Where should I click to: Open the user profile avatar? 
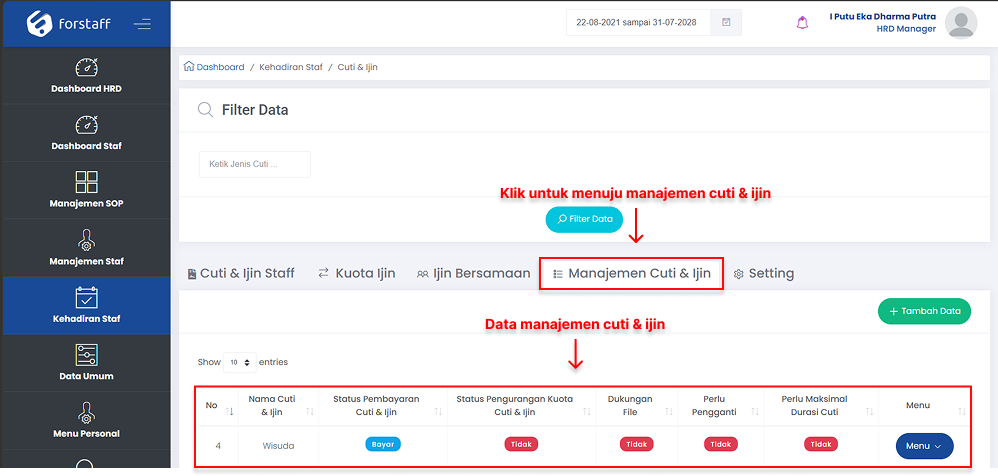point(960,23)
